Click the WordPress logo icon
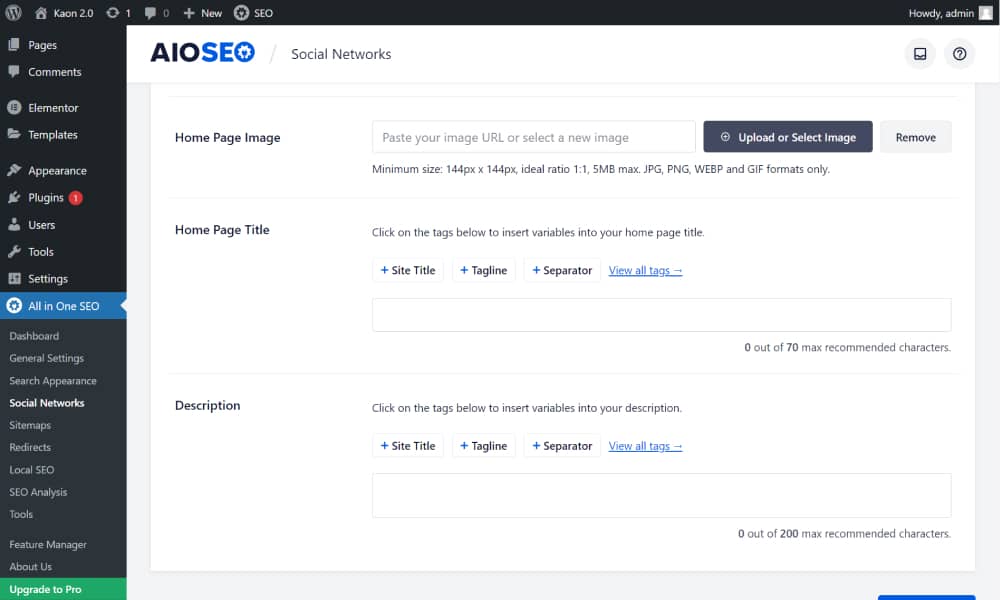Screen dimensions: 1000x600 [x=14, y=13]
